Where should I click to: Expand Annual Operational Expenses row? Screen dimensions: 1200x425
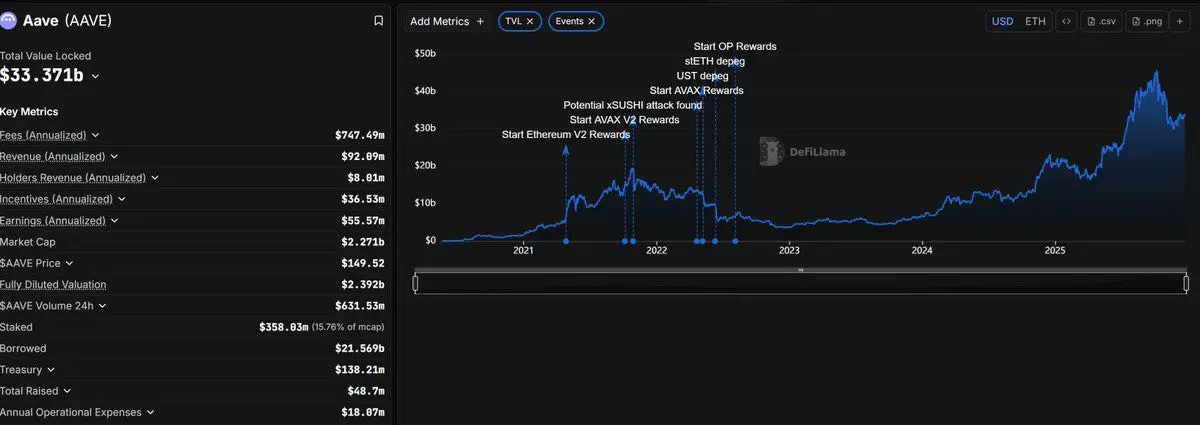click(x=150, y=412)
